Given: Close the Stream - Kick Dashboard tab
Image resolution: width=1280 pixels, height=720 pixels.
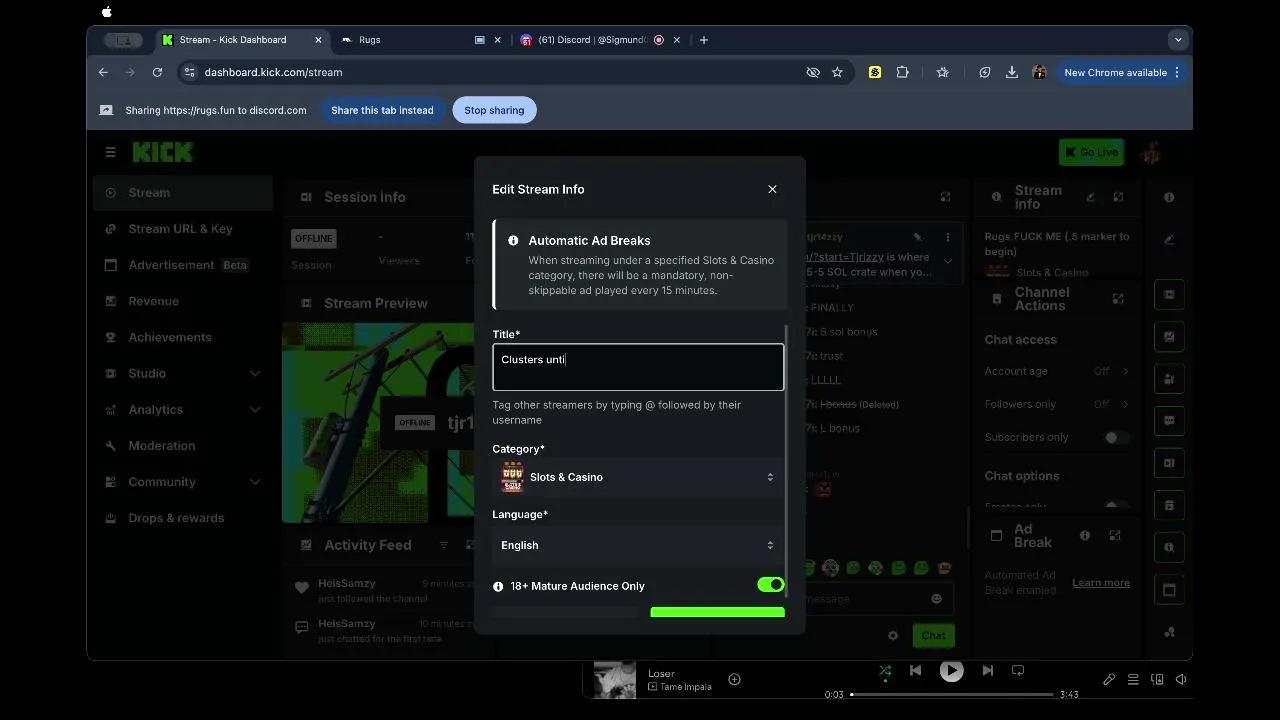Looking at the screenshot, I should (319, 40).
